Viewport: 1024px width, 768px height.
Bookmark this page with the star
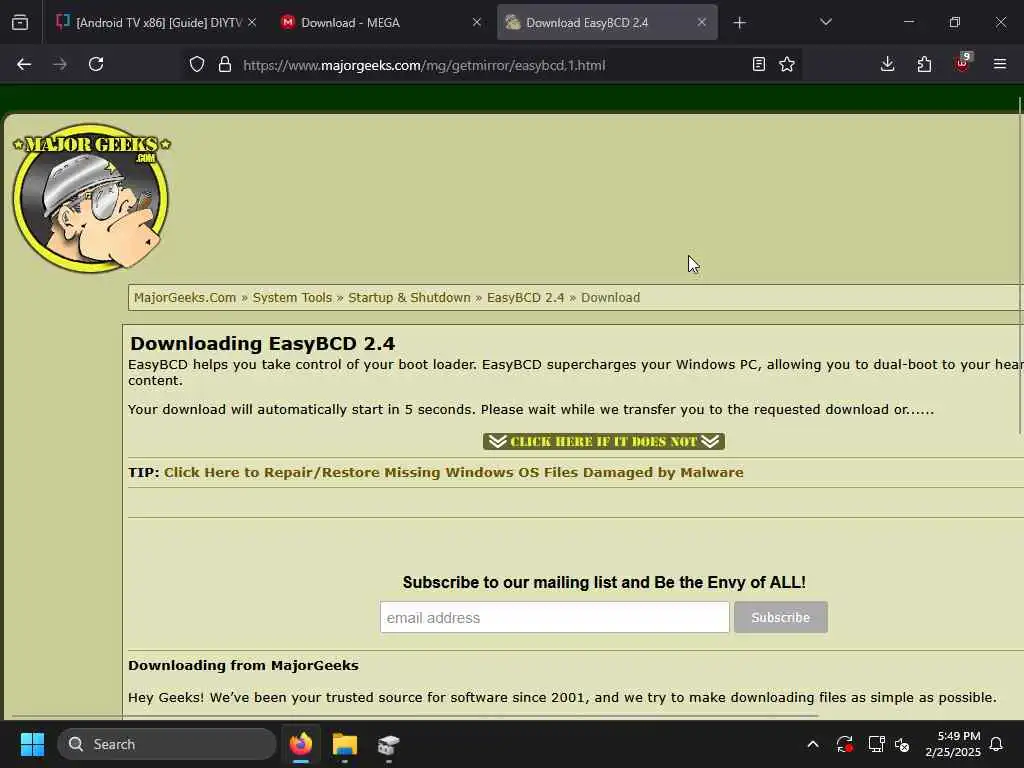coord(787,64)
